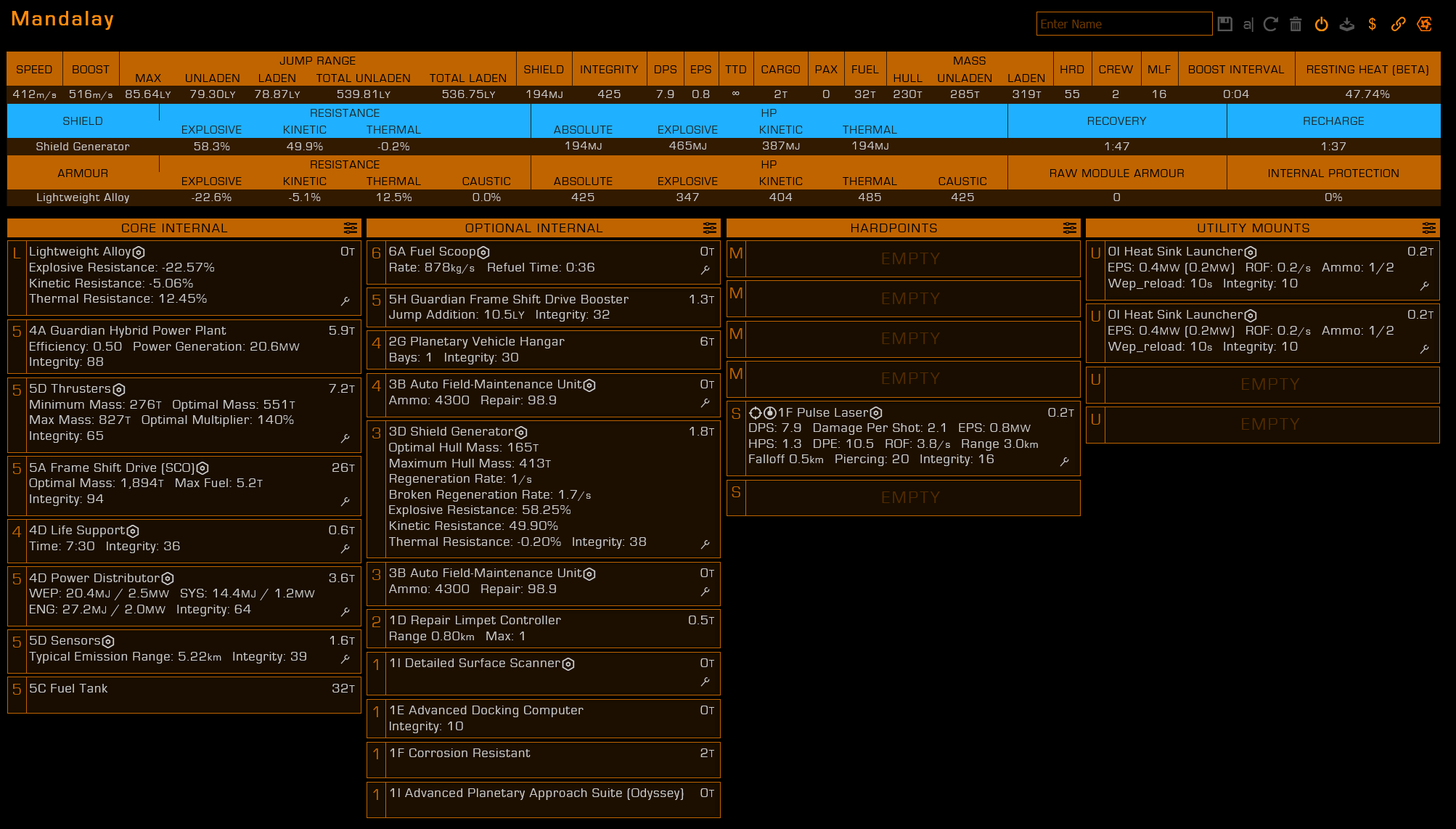
Task: Click the engineering icon beside 1I Detailed Surface Scanner
Action: (x=568, y=663)
